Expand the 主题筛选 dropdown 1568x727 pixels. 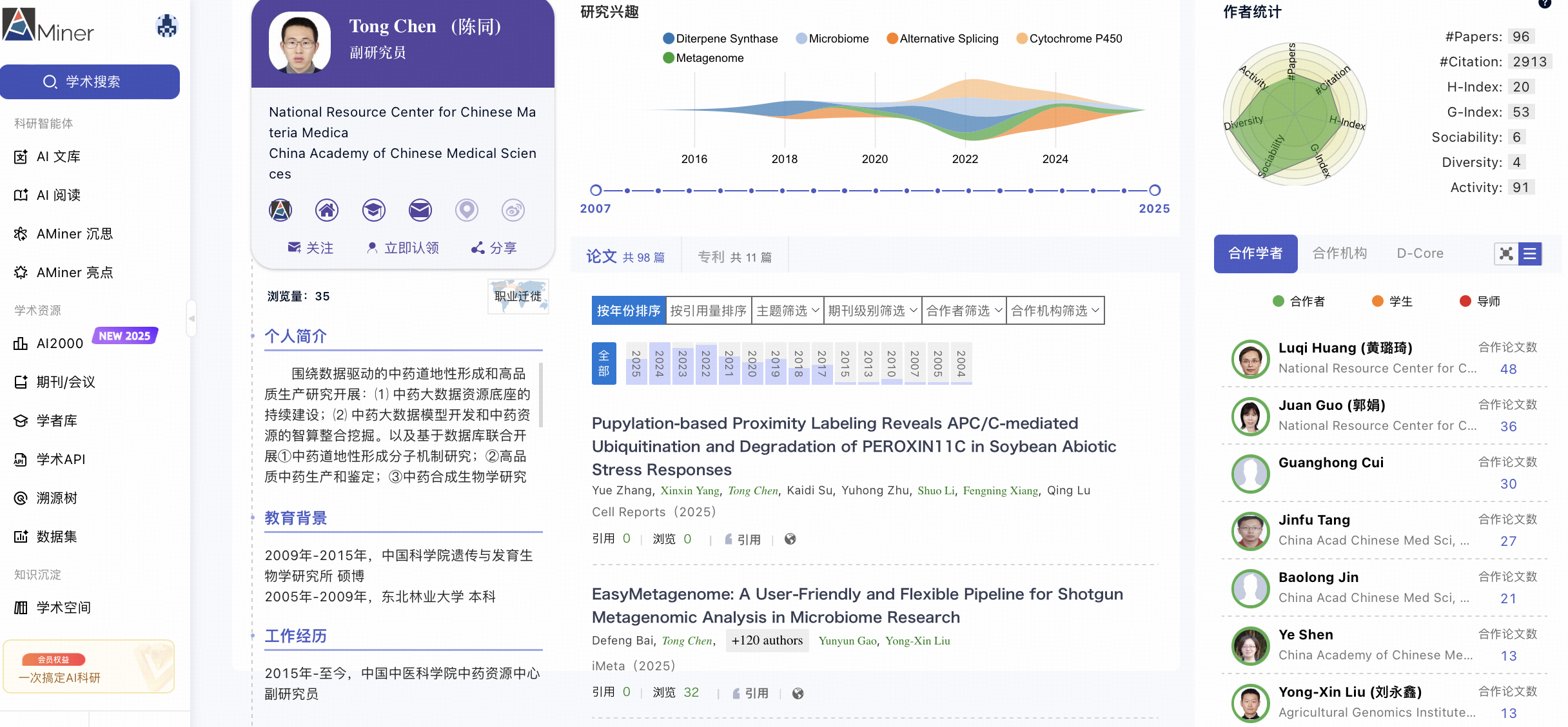tap(787, 311)
